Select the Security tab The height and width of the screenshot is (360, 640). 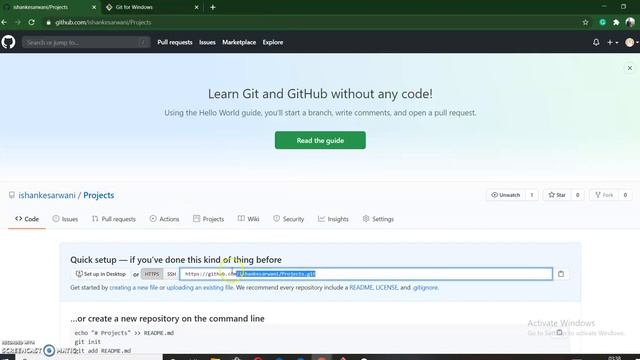289,219
